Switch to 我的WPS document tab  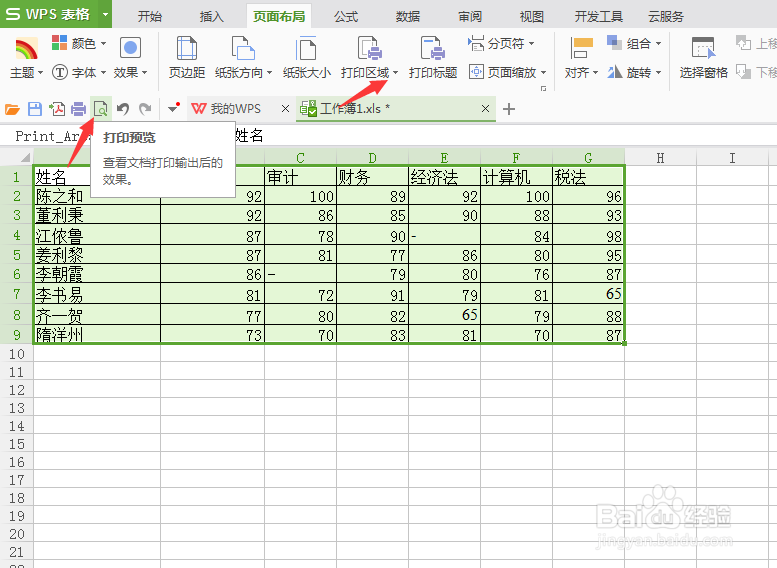click(234, 109)
